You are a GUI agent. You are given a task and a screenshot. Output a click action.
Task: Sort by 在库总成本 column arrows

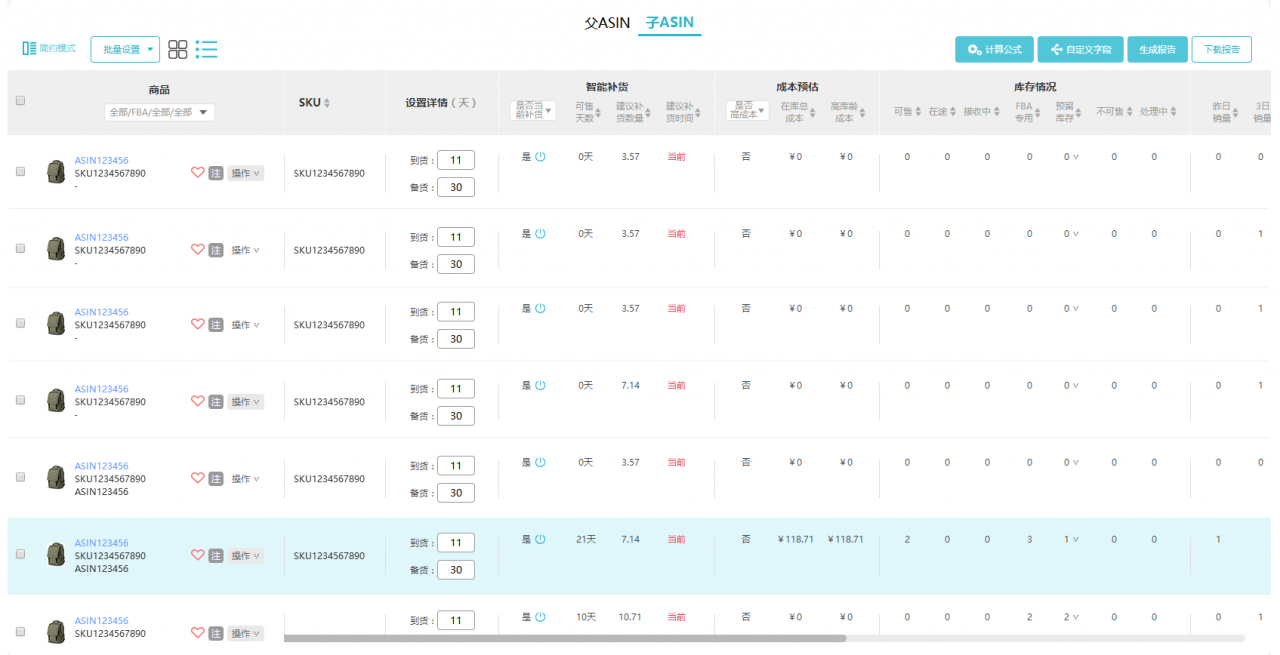point(811,113)
